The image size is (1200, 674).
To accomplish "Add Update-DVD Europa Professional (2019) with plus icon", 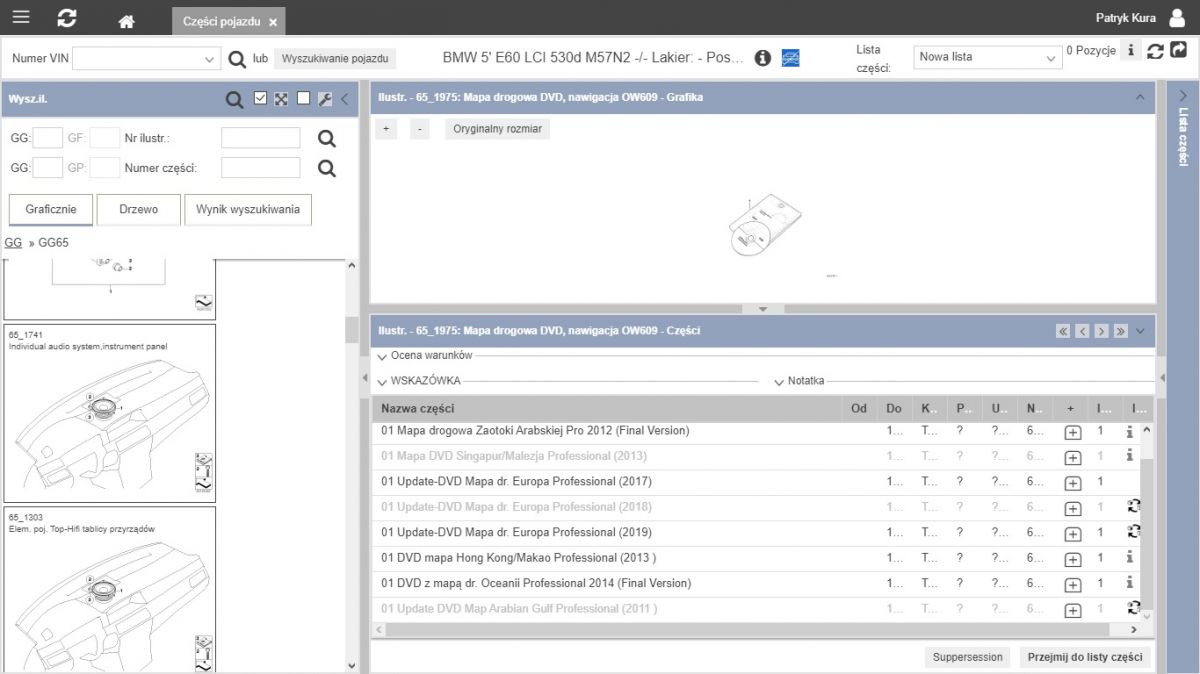I will click(x=1072, y=534).
